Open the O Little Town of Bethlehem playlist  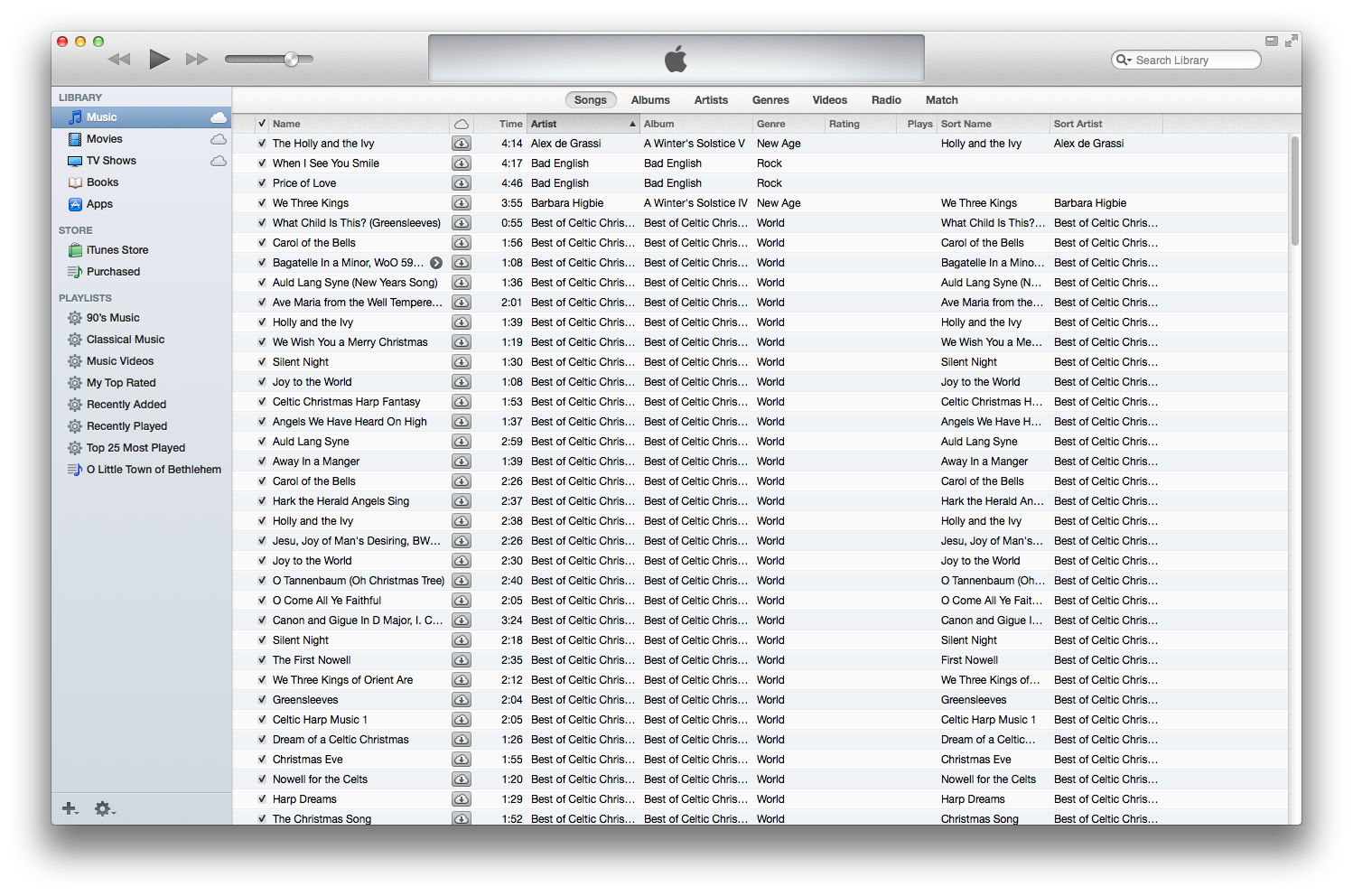coord(154,470)
